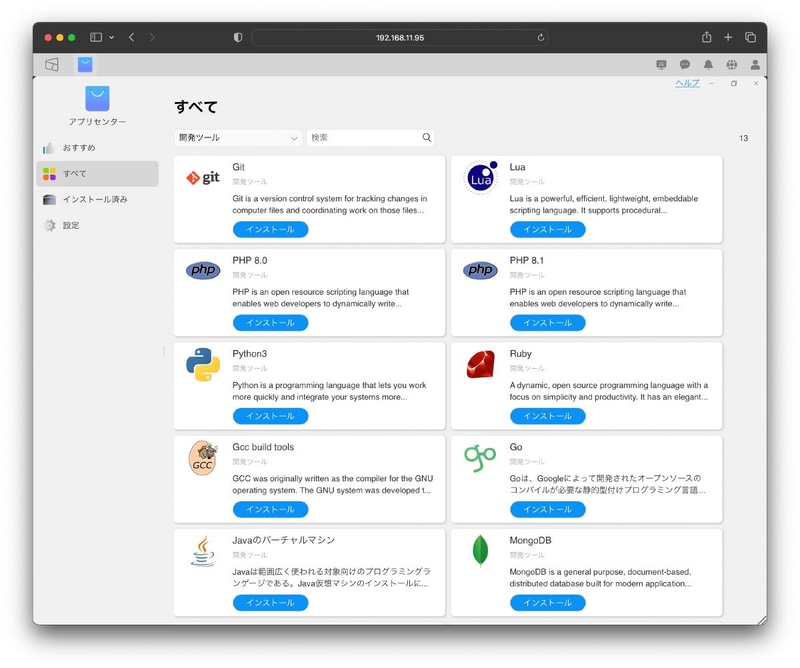Reload the page with refresh icon

(541, 37)
